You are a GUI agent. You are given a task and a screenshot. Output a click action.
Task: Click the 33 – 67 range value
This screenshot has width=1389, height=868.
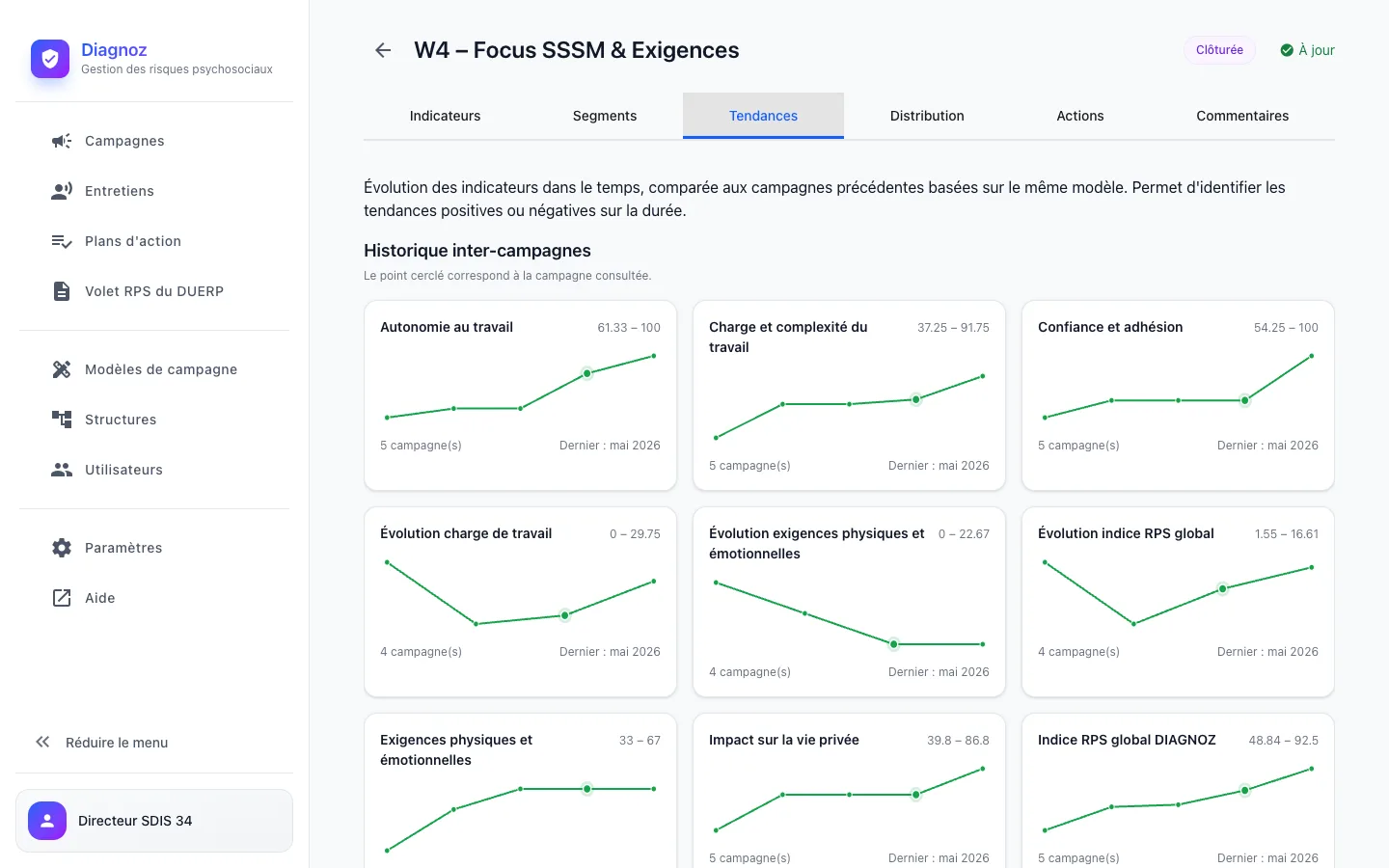(x=640, y=741)
